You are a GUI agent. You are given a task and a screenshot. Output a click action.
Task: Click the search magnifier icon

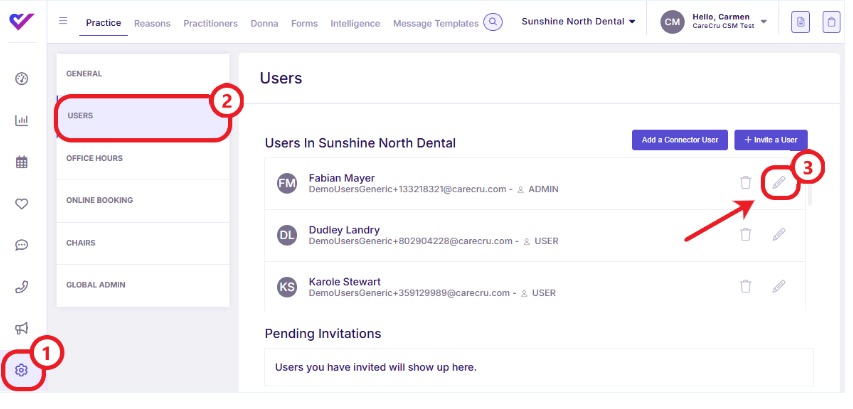(492, 21)
